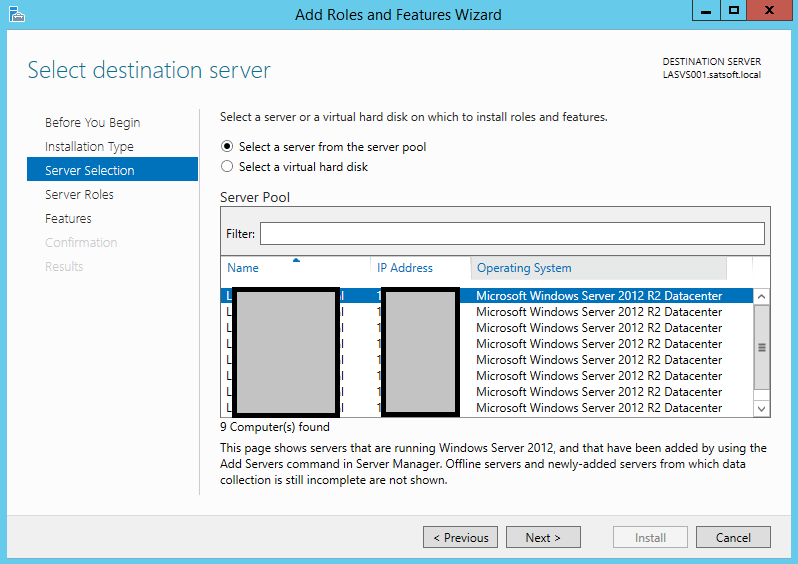Click the Previous button
The width and height of the screenshot is (798, 564).
coord(461,538)
